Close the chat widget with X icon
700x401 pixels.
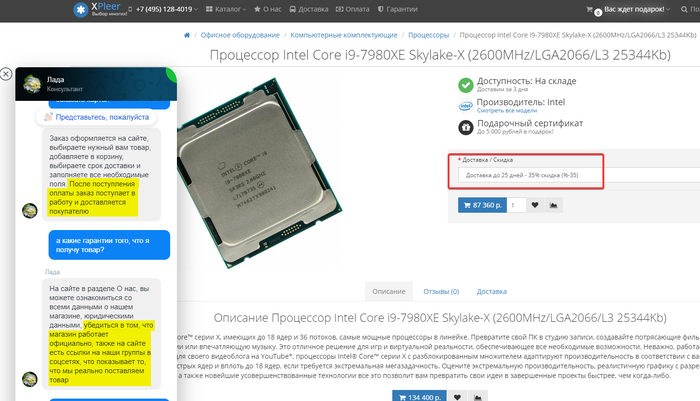click(6, 74)
